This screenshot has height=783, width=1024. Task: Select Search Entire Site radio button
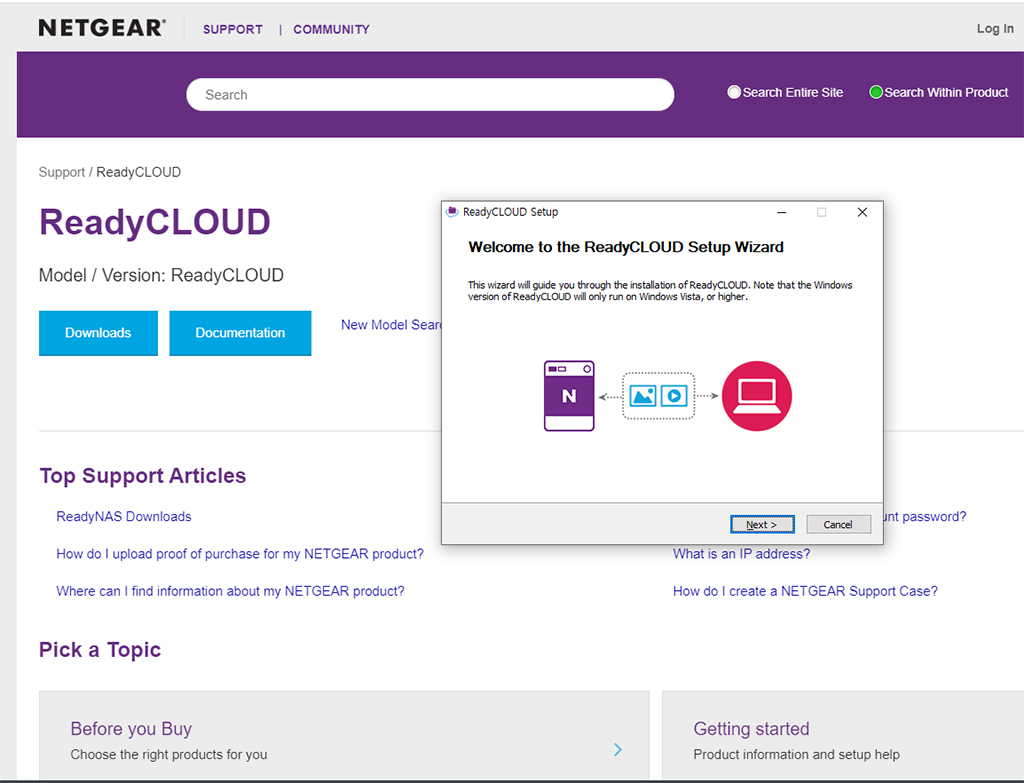pos(734,92)
